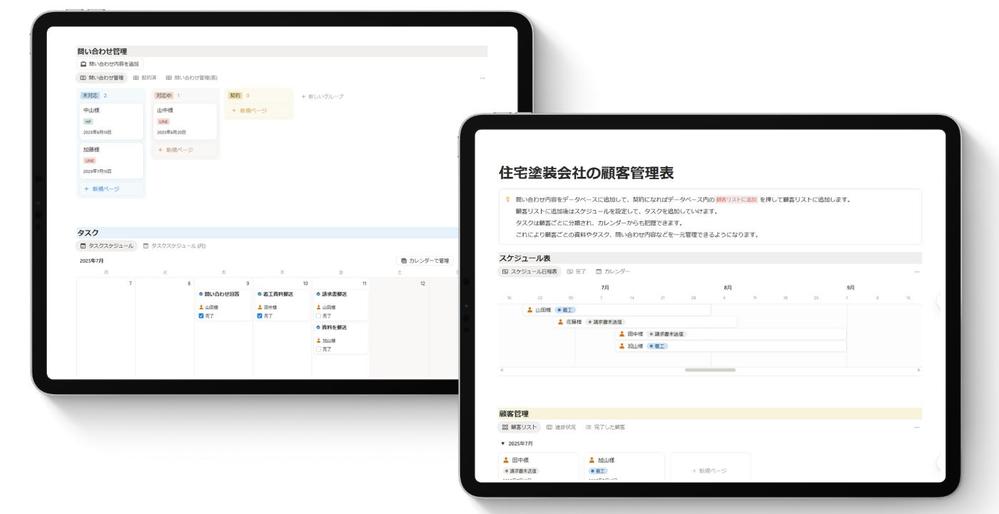This screenshot has height=514, width=999.
Task: Check 完了 on the 請求書郵送 task
Action: 318,316
